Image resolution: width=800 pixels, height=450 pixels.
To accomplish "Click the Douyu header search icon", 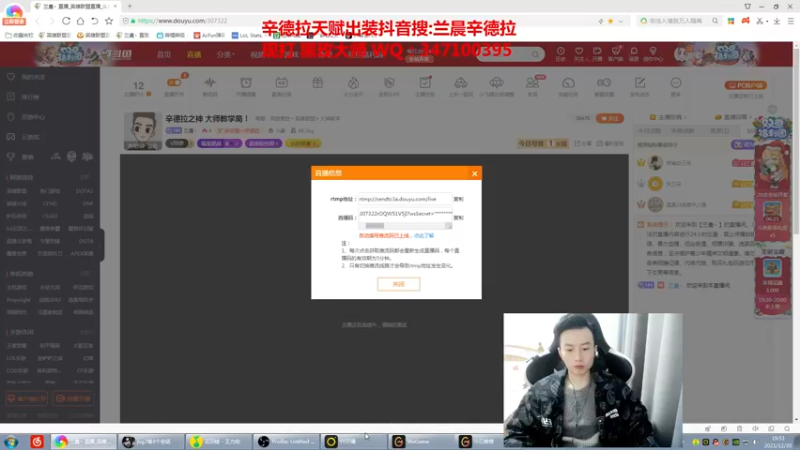I will point(535,54).
